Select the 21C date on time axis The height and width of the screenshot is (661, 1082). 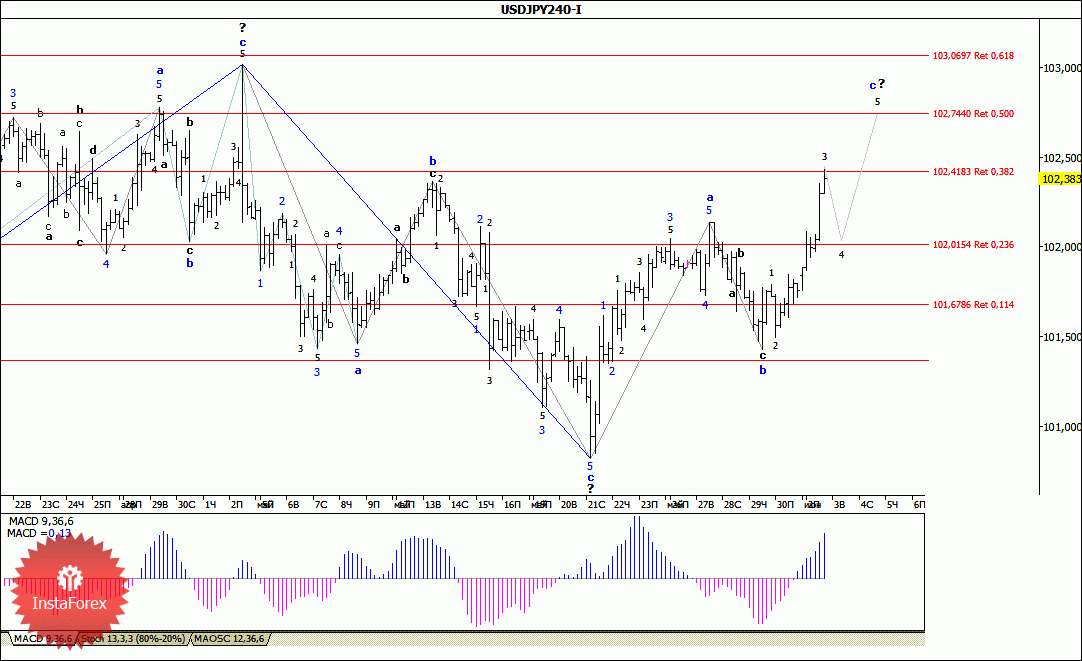pyautogui.click(x=596, y=505)
